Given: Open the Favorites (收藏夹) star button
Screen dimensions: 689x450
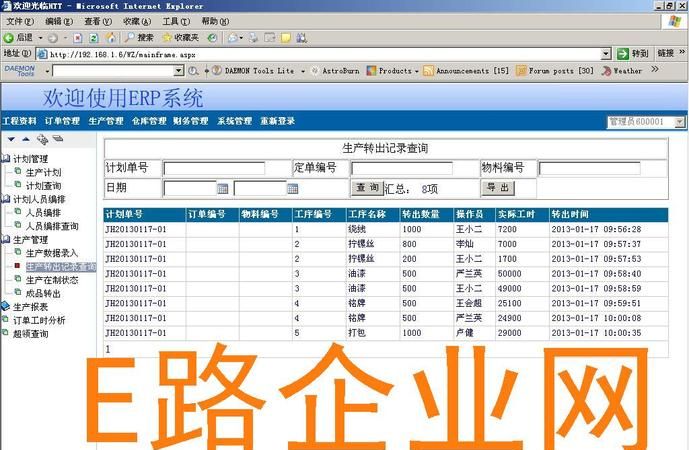Looking at the screenshot, I should tap(180, 38).
